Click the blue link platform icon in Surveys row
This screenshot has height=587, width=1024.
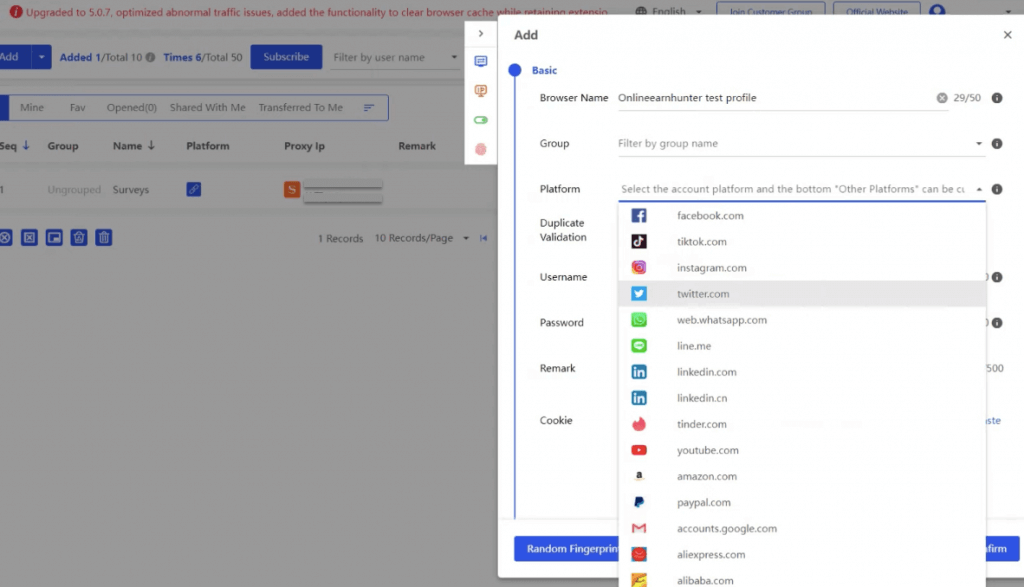[194, 189]
